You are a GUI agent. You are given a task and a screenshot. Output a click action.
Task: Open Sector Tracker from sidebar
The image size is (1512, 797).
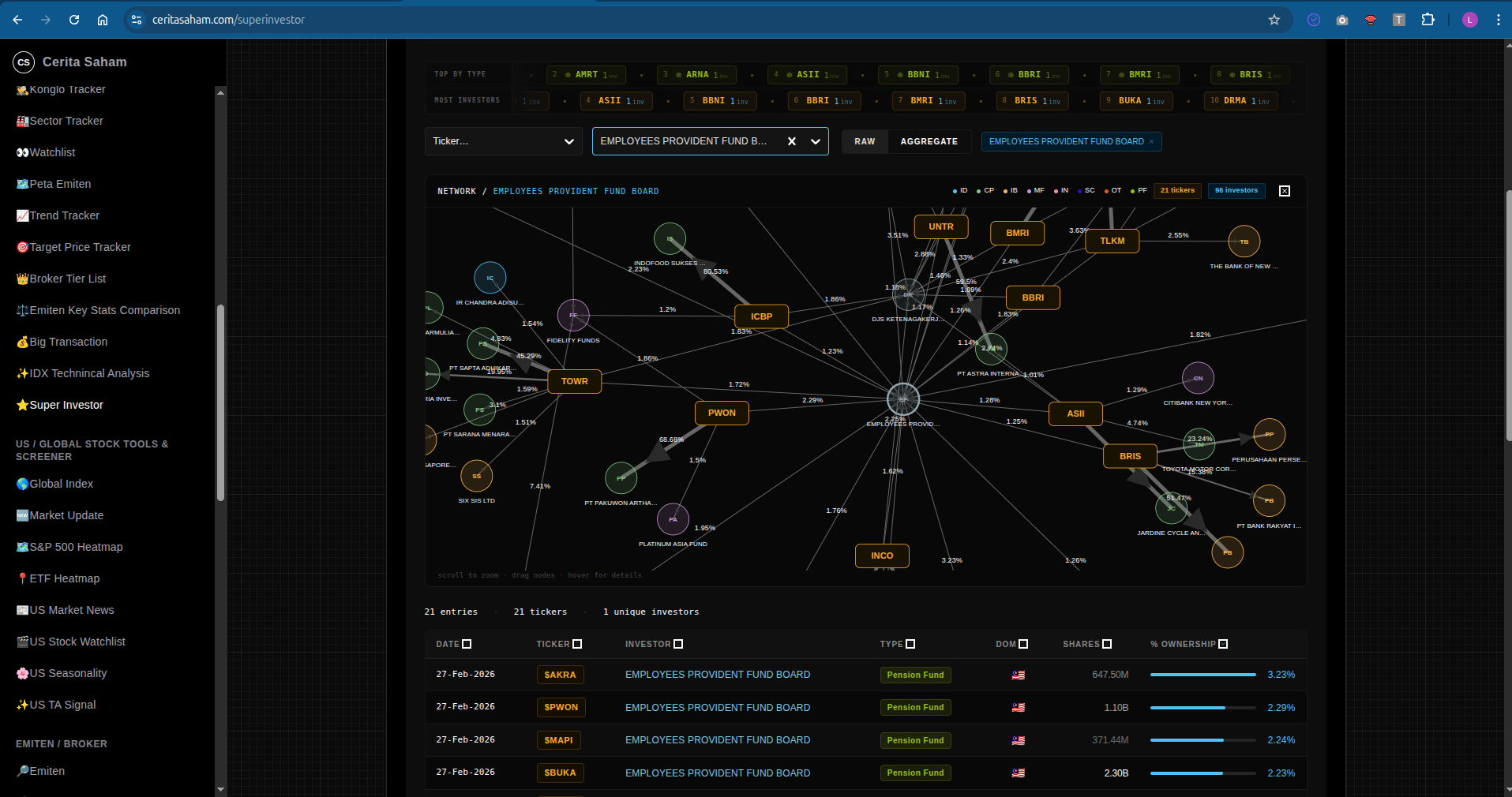[x=66, y=121]
